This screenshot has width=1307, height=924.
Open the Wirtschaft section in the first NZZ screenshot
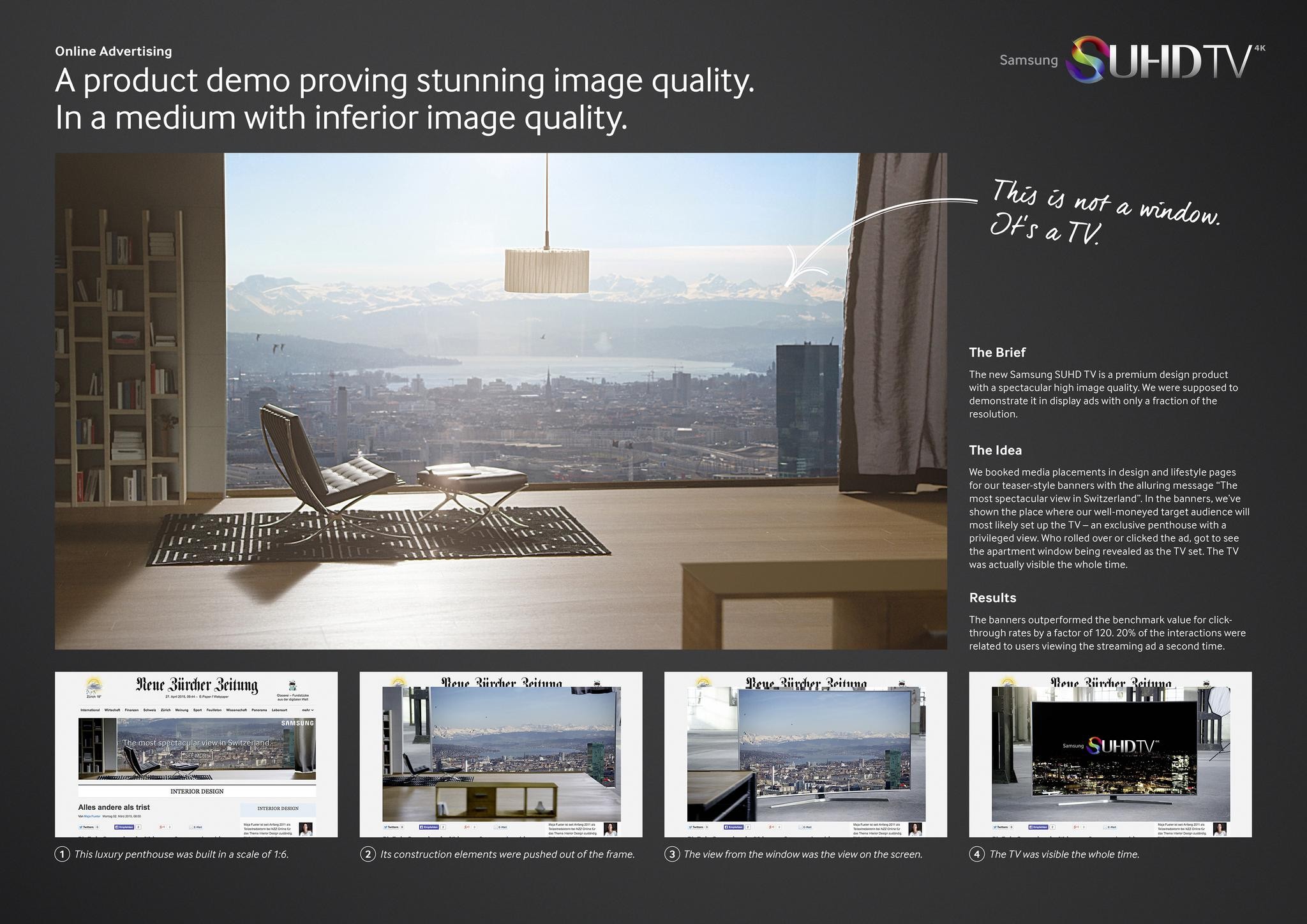click(112, 710)
